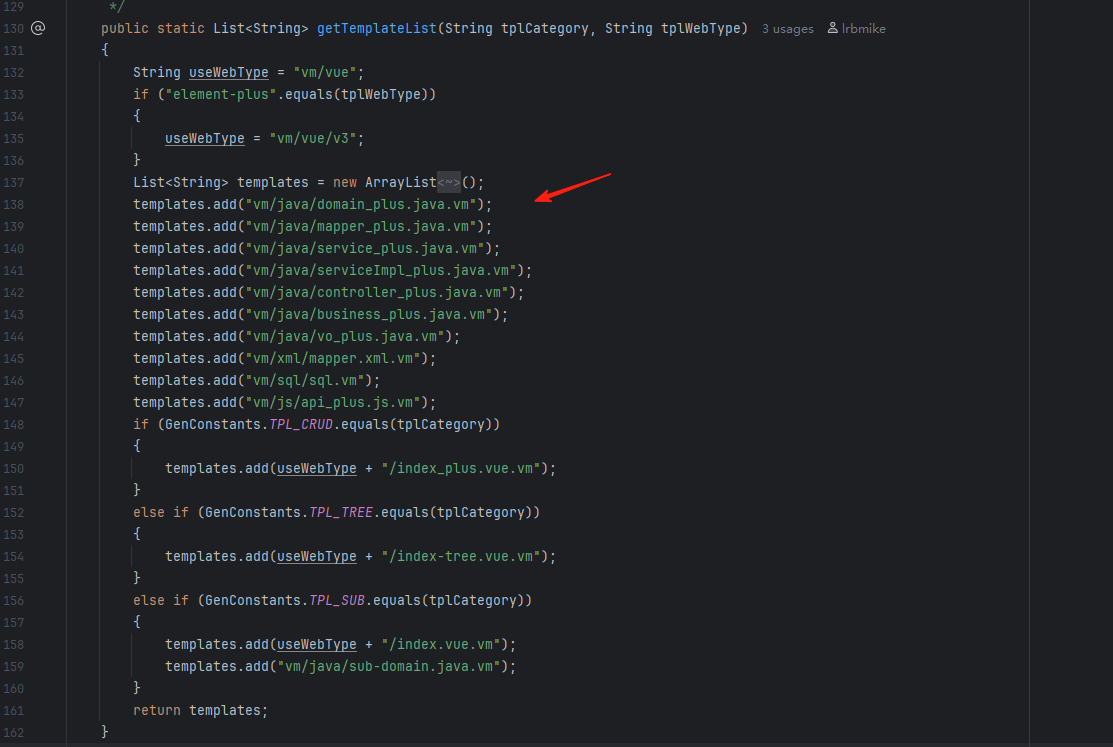Open the 3 usages inlay hint
This screenshot has width=1113, height=747.
(787, 29)
